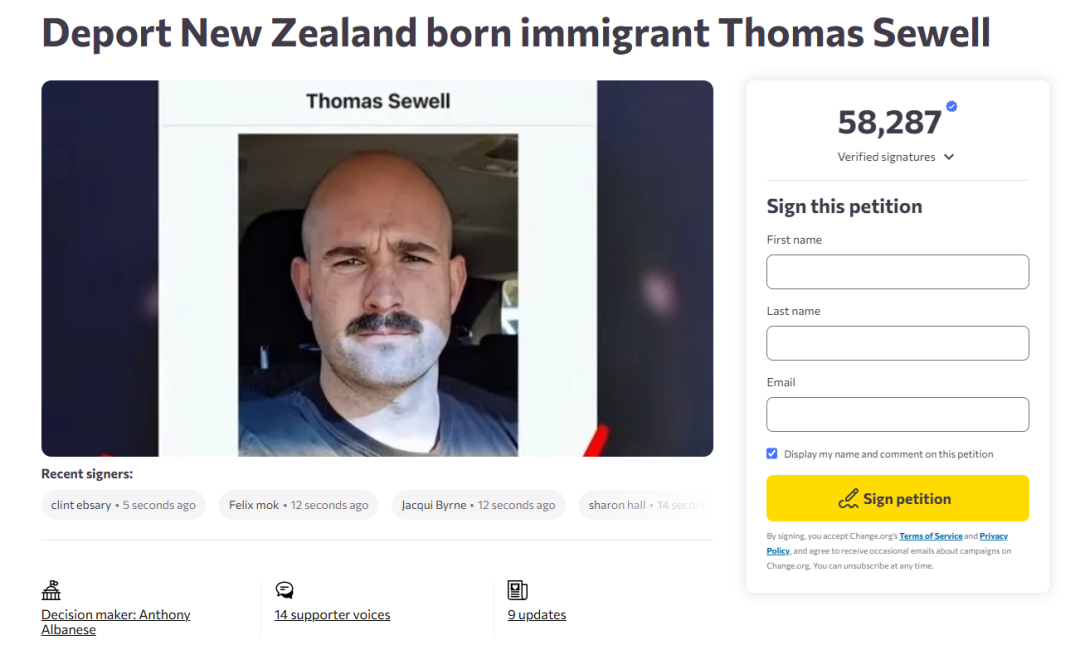Image resolution: width=1080 pixels, height=659 pixels.
Task: Focus the First name field
Action: pyautogui.click(x=897, y=272)
